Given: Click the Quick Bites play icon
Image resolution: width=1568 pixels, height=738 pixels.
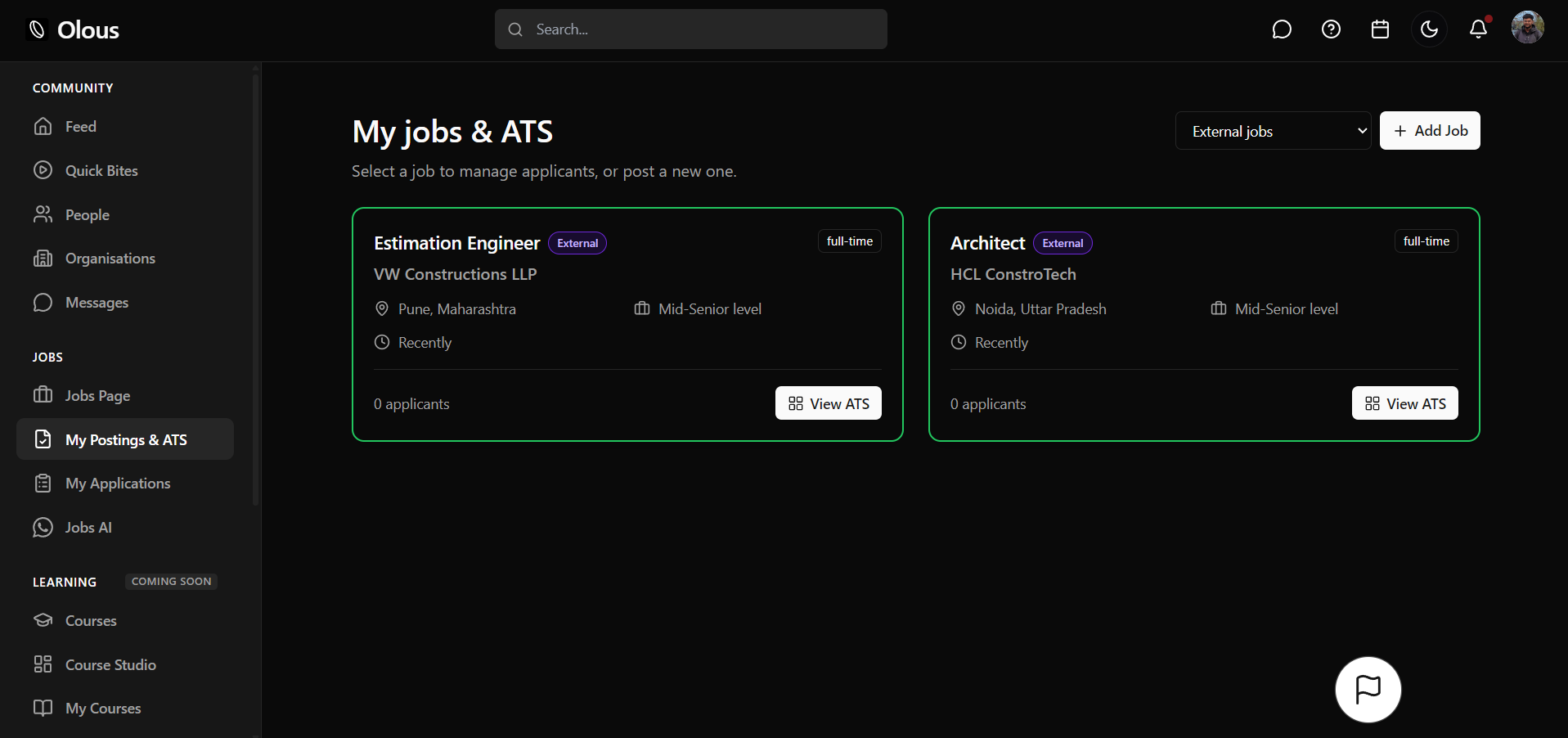Looking at the screenshot, I should pos(43,170).
